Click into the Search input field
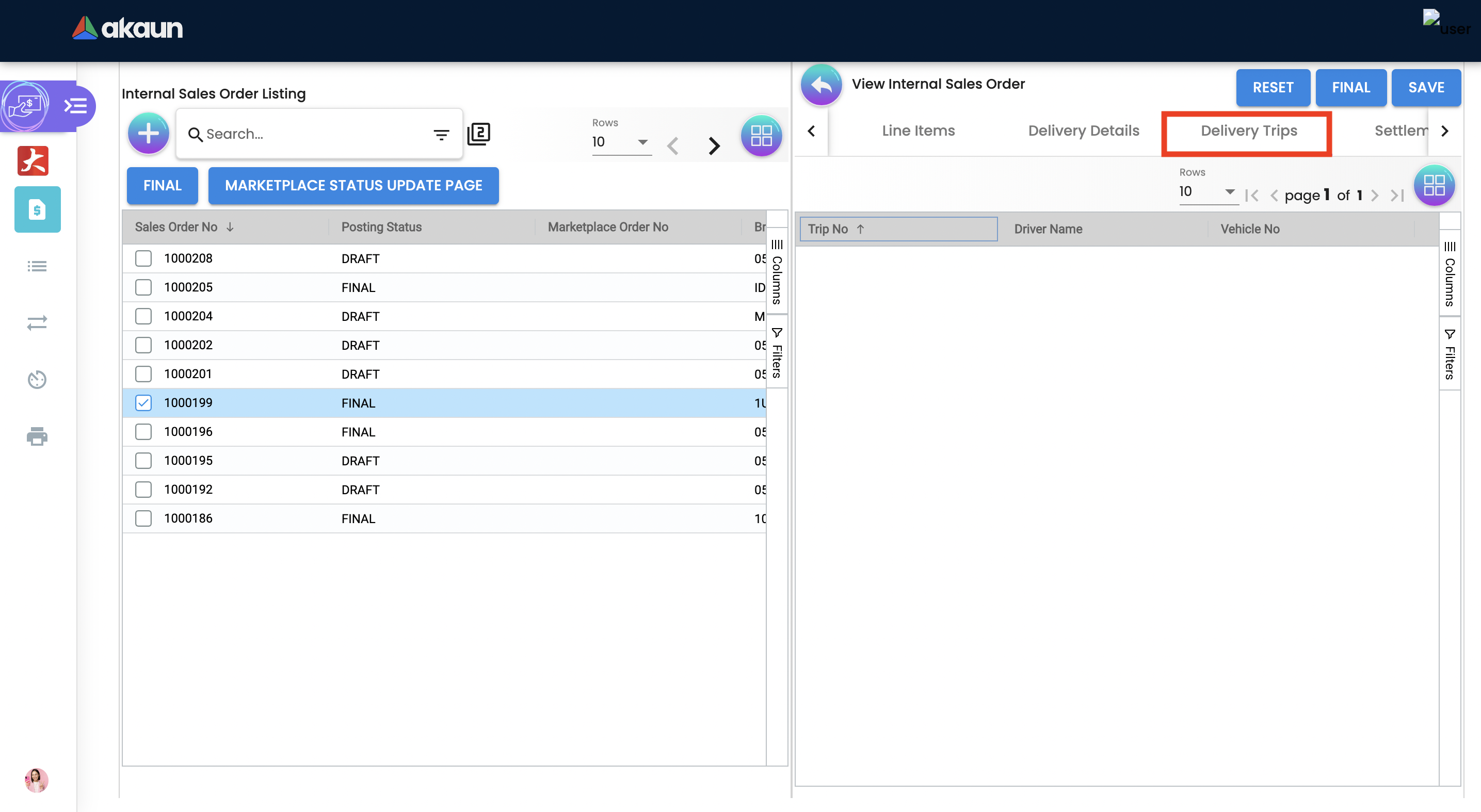Screen dimensions: 1481x812 tap(311, 134)
